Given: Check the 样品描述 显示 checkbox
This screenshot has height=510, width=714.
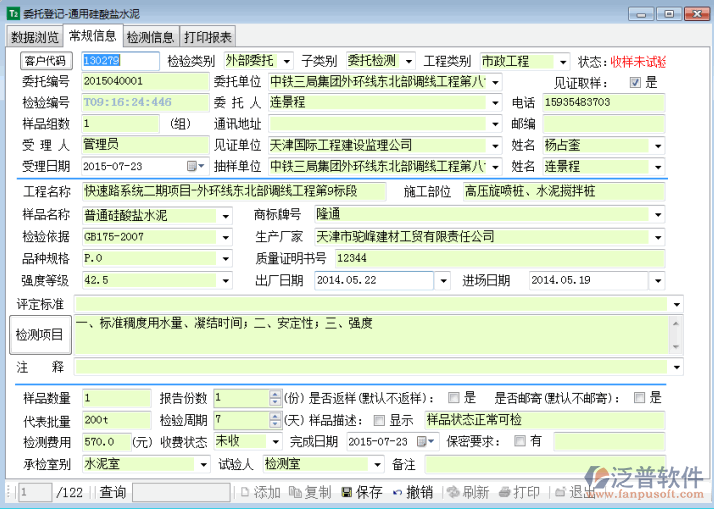Looking at the screenshot, I should pos(379,419).
